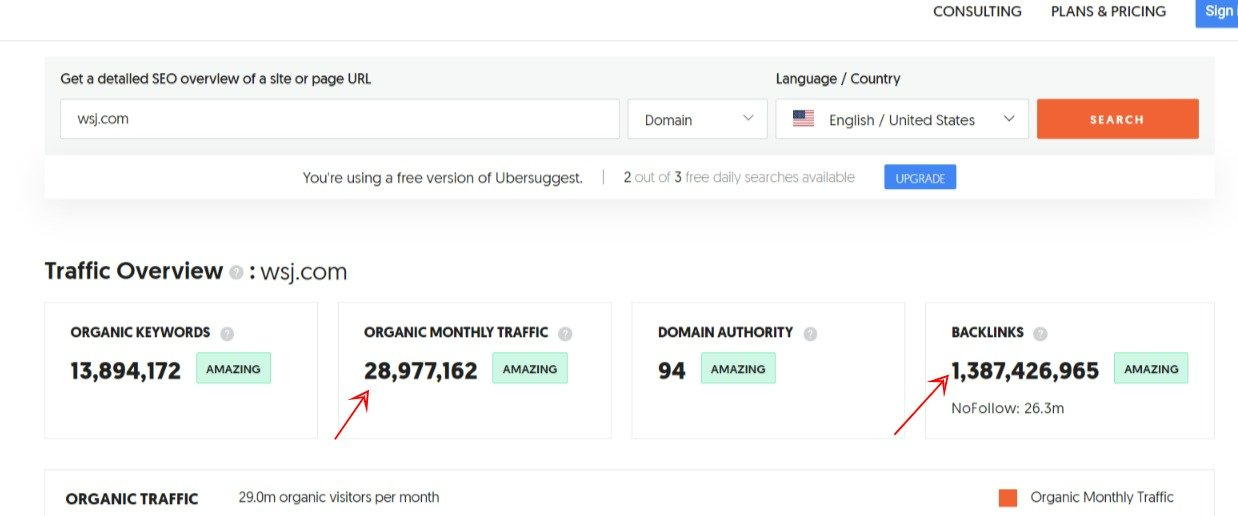The height and width of the screenshot is (516, 1238).
Task: Open the Consulting menu item
Action: (x=977, y=12)
